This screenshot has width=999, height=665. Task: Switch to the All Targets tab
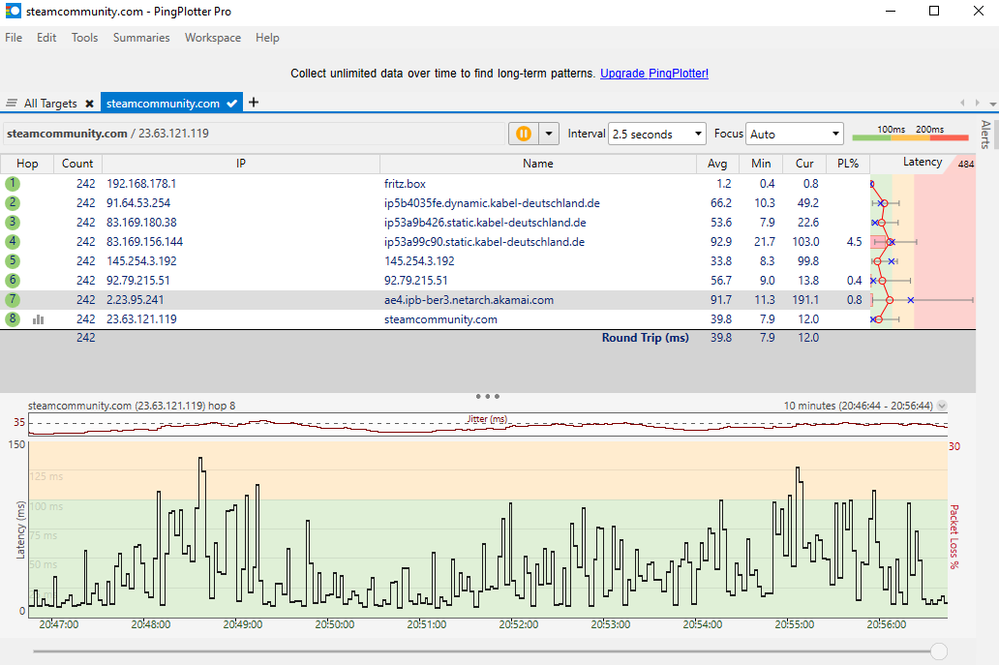[x=50, y=103]
